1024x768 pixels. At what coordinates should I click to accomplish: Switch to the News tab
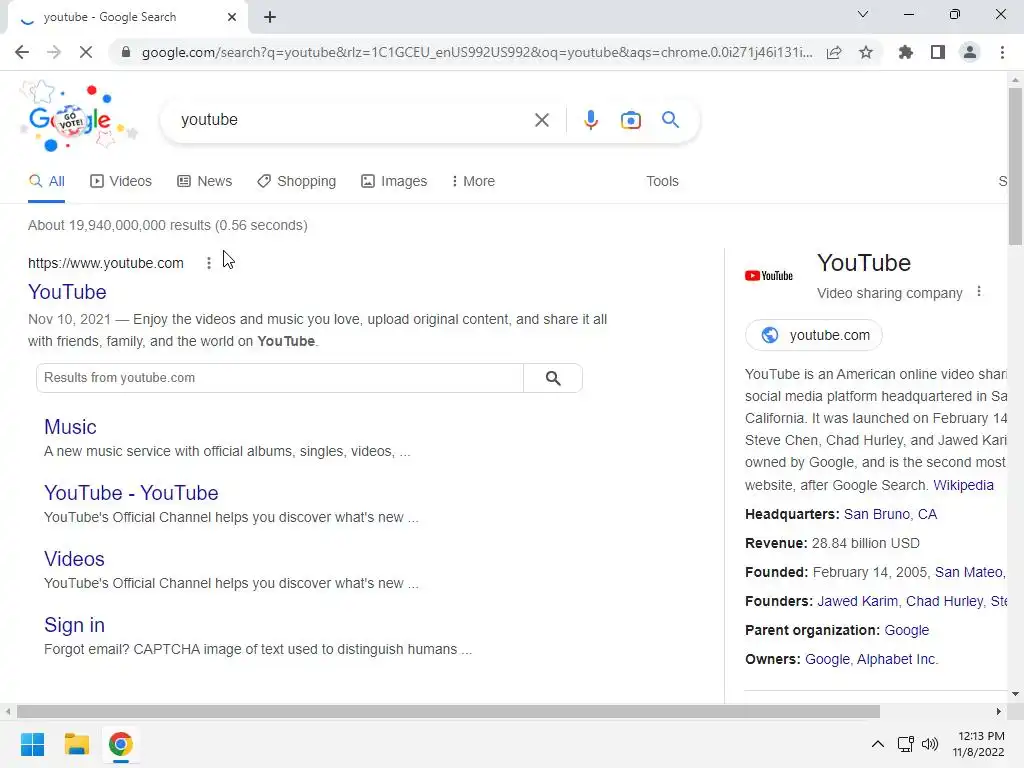pyautogui.click(x=204, y=181)
